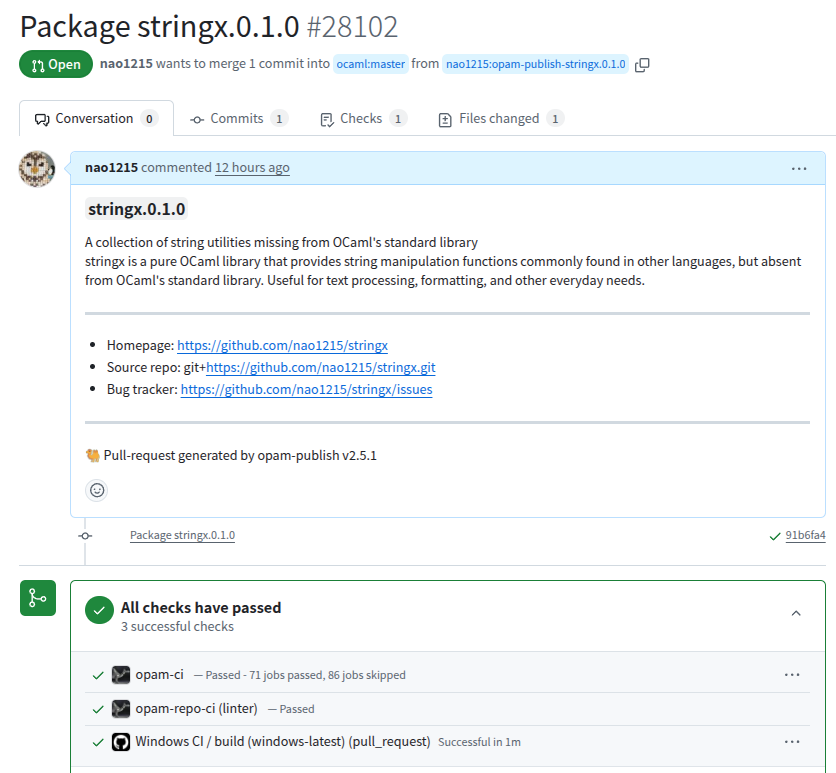
Task: Open the Files changed tab
Action: point(500,119)
